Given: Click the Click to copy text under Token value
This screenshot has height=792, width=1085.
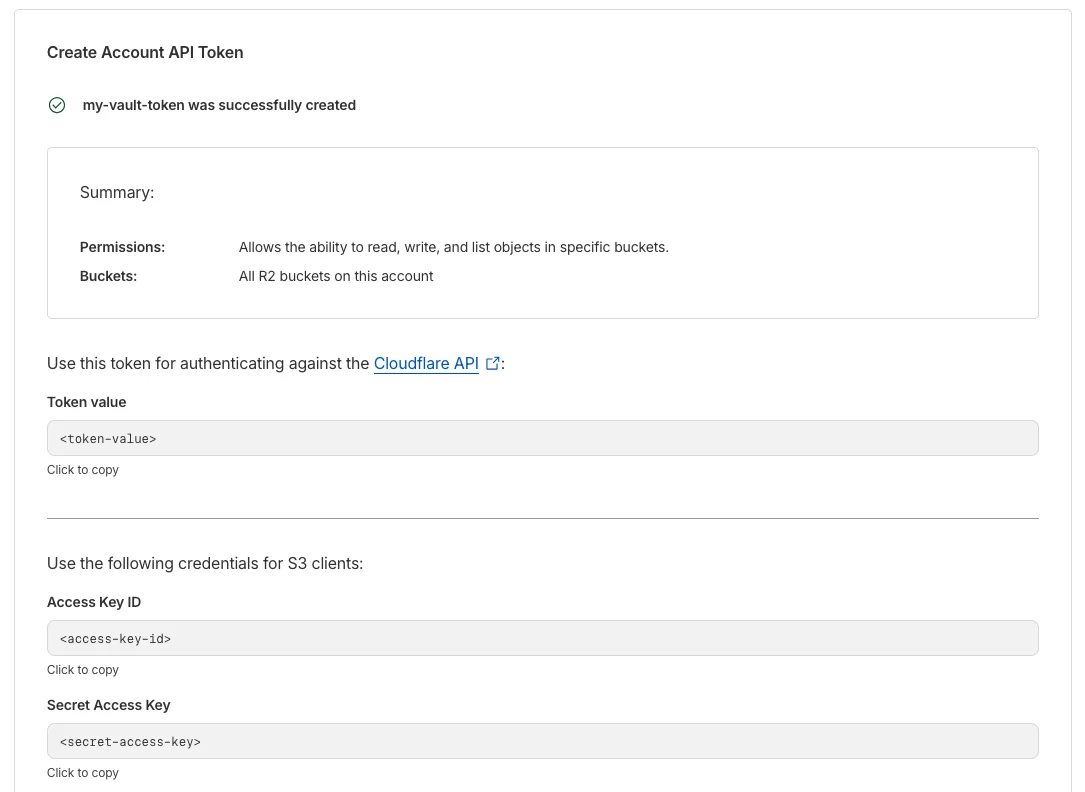Looking at the screenshot, I should pyautogui.click(x=82, y=469).
